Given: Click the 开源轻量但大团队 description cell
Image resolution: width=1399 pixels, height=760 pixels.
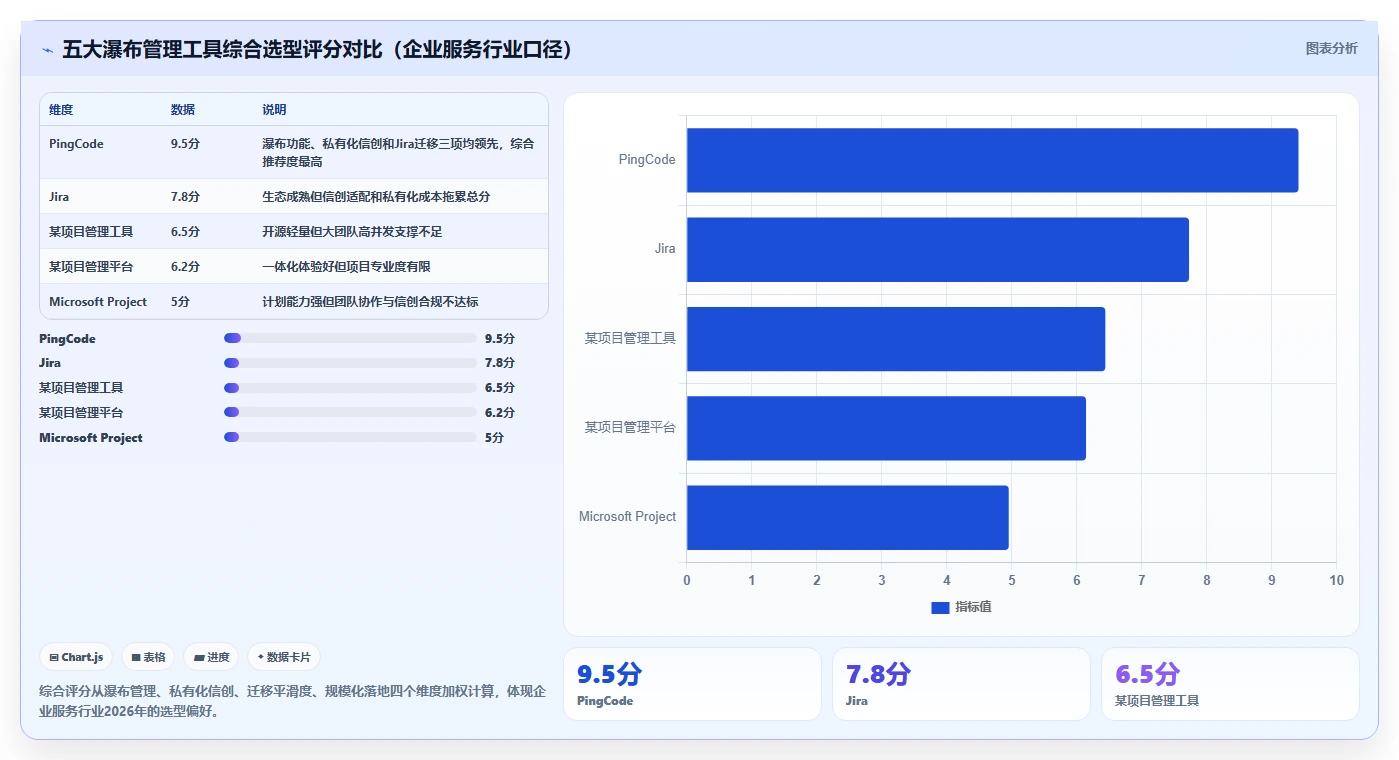Looking at the screenshot, I should point(352,232).
